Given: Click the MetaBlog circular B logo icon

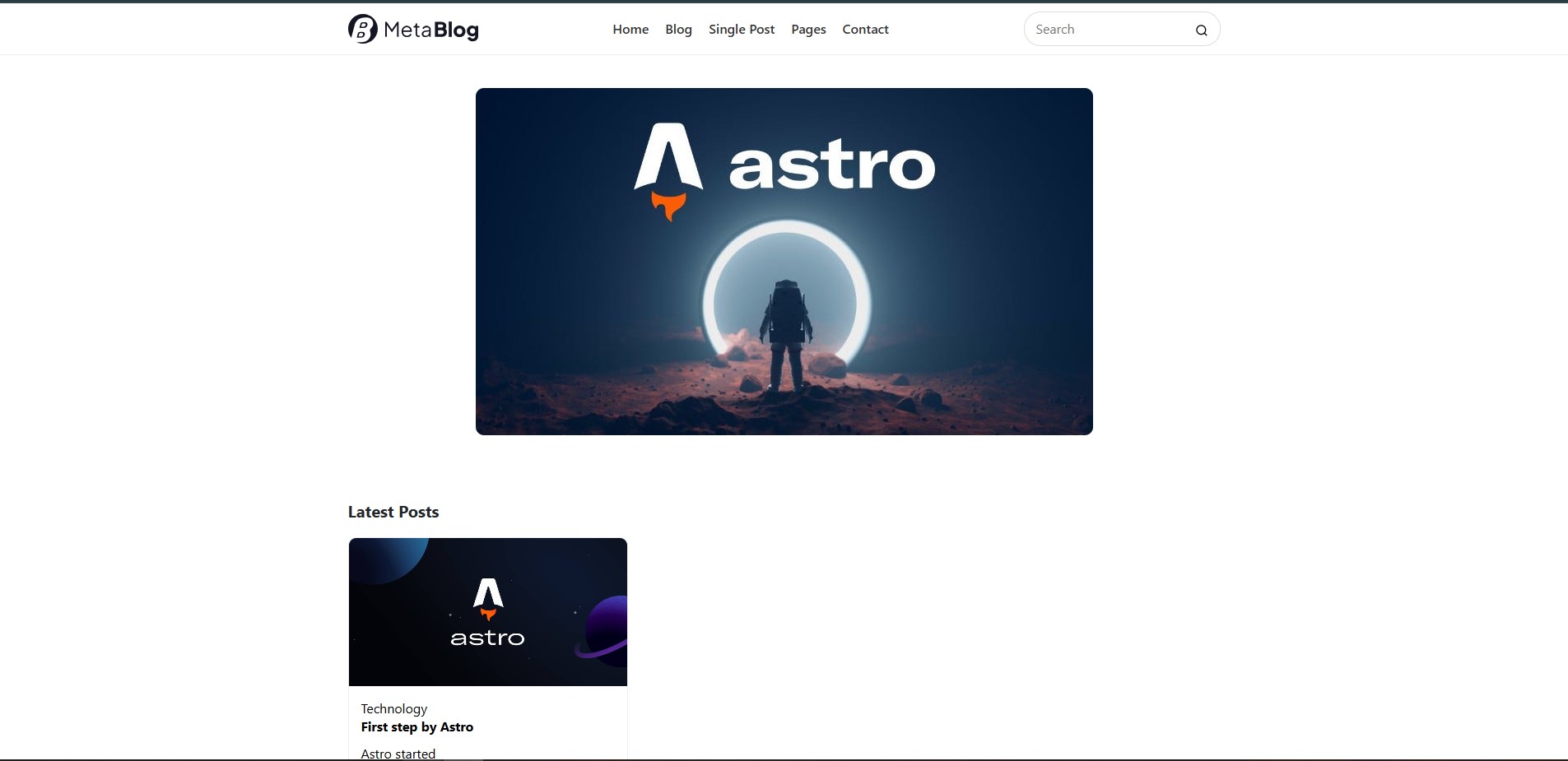Looking at the screenshot, I should pos(362,29).
